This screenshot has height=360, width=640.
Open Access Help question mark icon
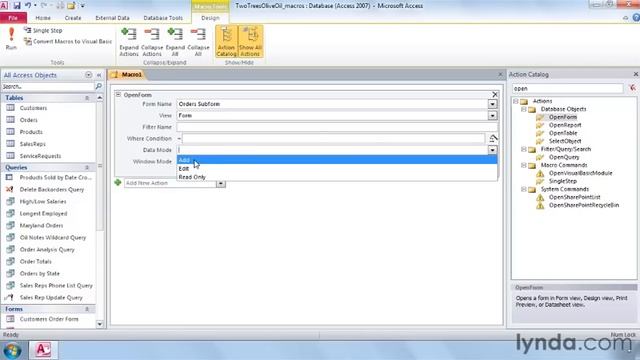pyautogui.click(x=636, y=18)
